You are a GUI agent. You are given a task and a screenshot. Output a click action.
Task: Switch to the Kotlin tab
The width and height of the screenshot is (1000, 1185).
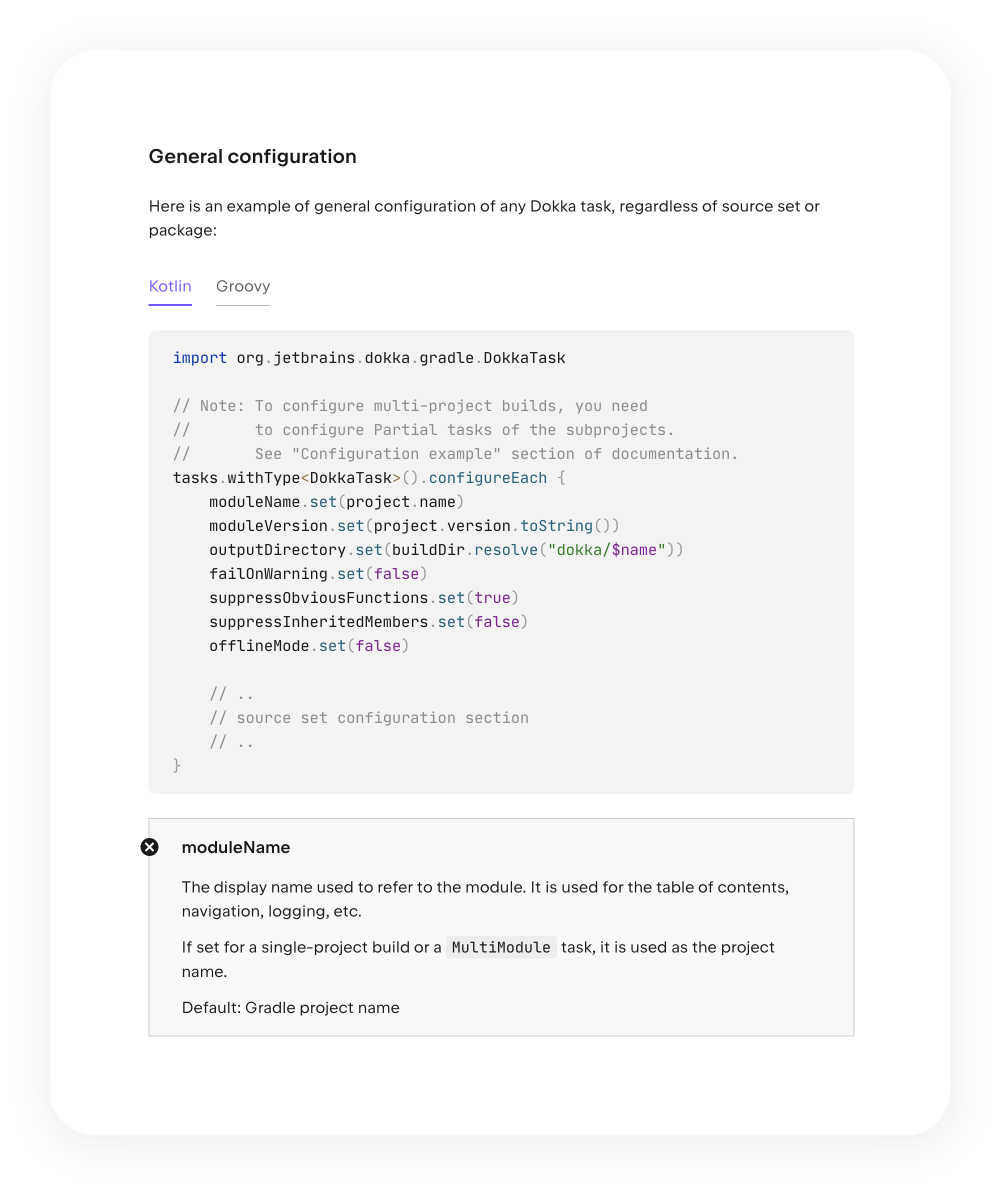pos(170,287)
